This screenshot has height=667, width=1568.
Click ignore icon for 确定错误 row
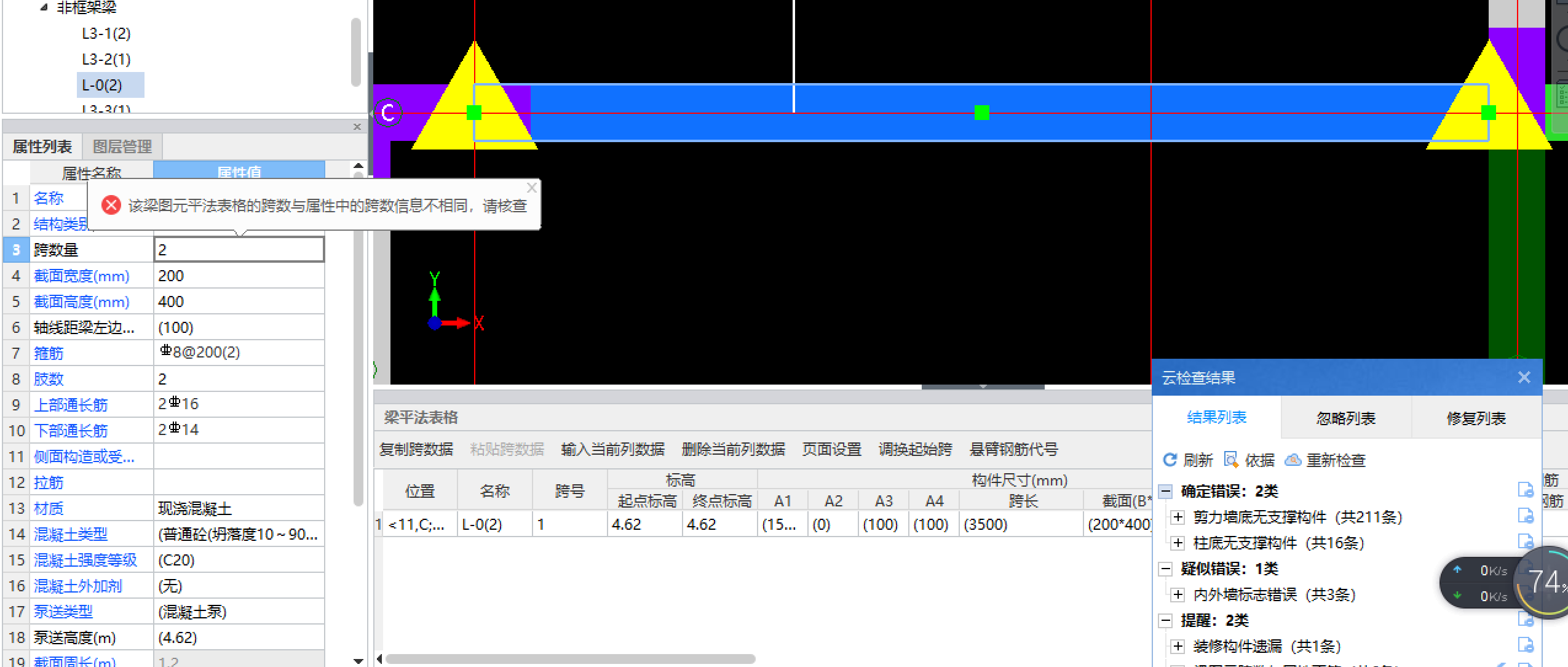[x=1526, y=490]
